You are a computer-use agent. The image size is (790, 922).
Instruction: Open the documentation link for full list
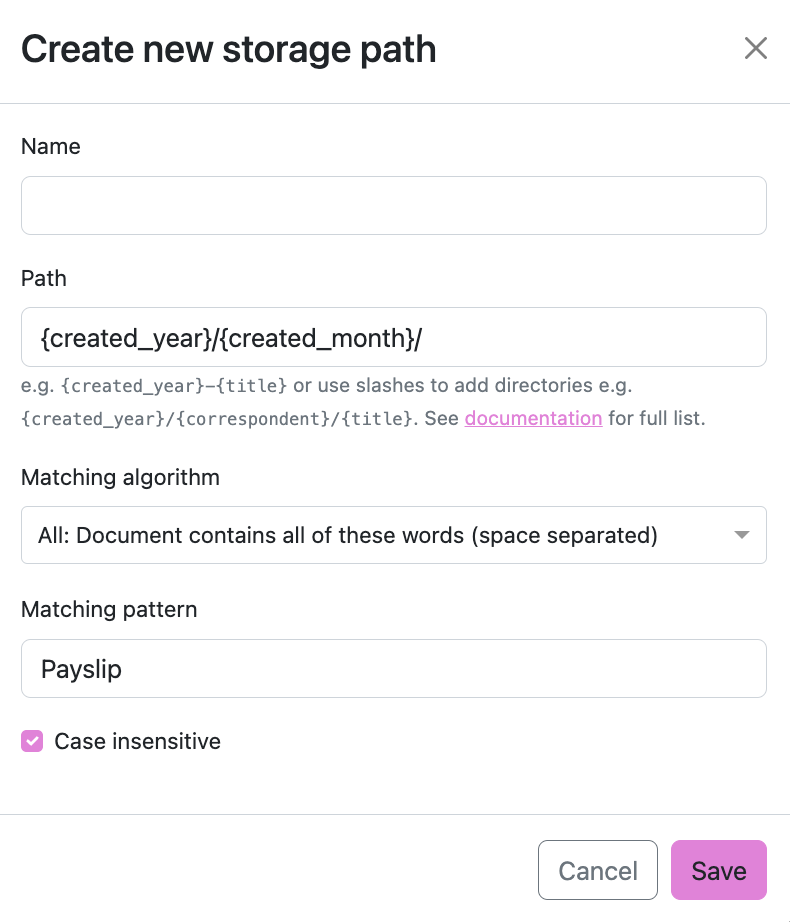pos(533,418)
